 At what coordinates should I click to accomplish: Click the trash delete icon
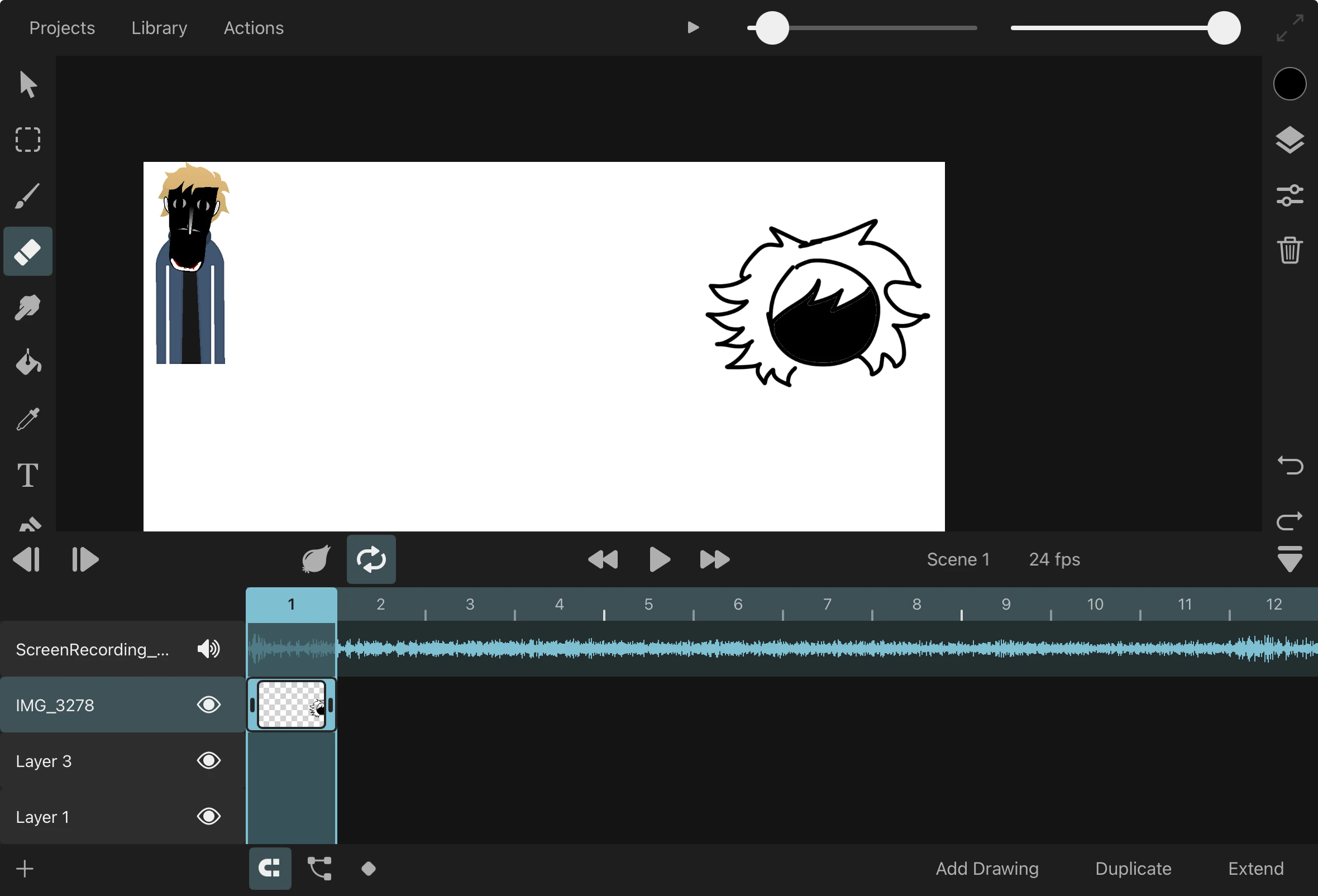[x=1289, y=250]
